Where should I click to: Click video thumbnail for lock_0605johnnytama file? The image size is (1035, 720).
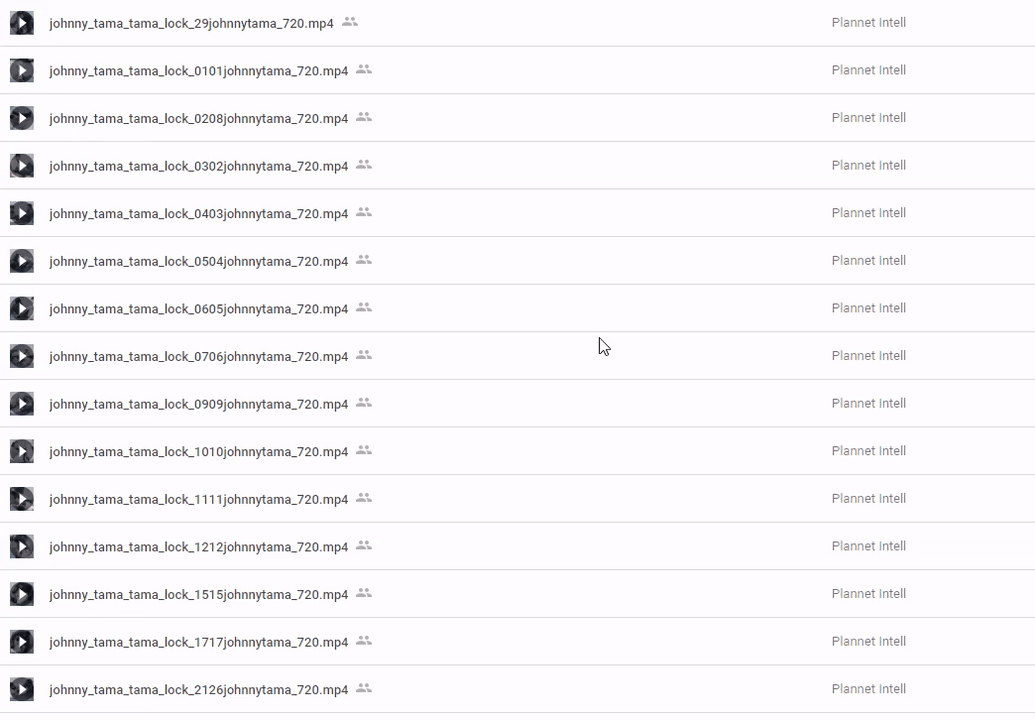point(22,309)
